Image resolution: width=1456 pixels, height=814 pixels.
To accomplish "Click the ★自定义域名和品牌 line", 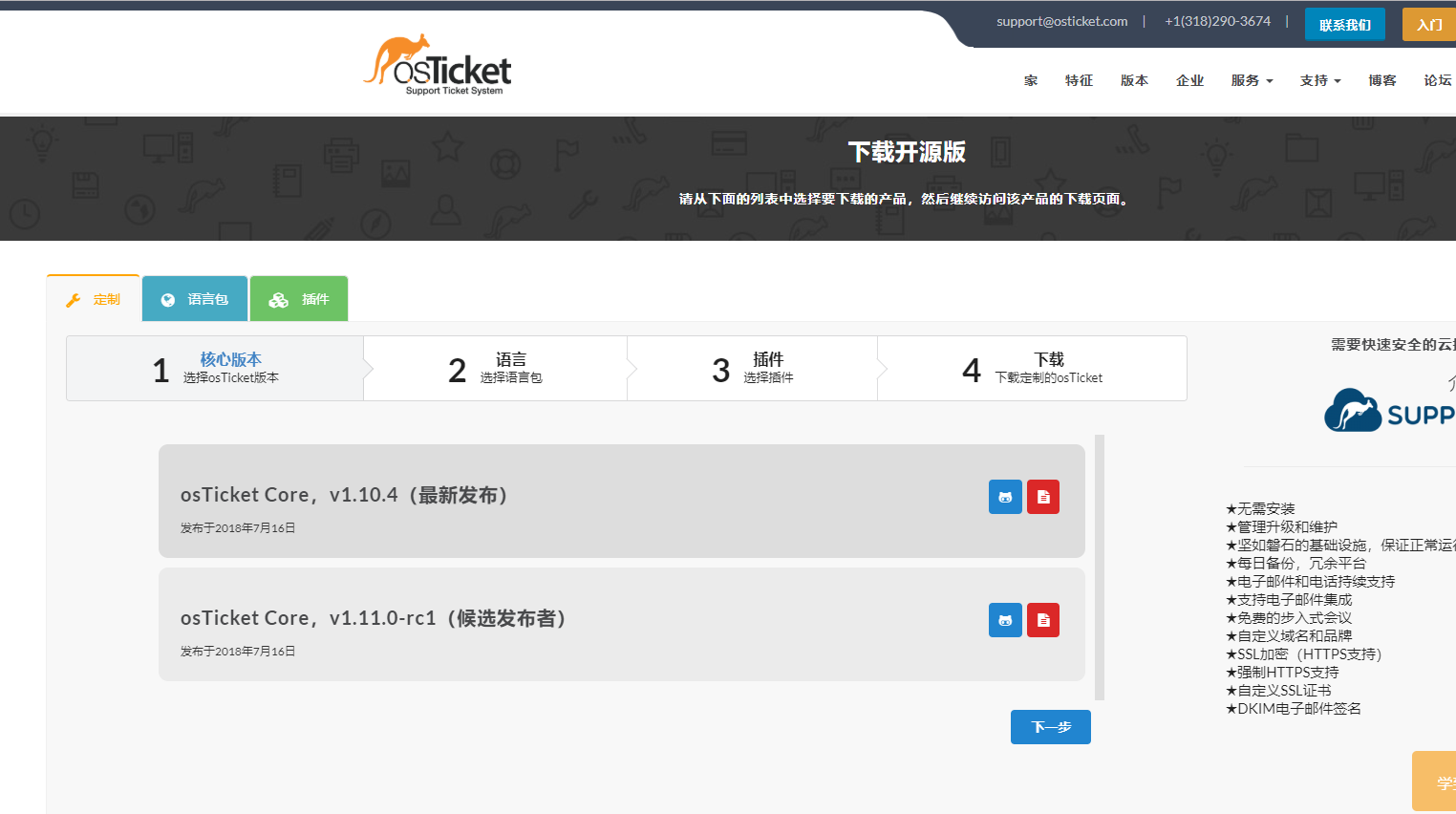I will (1289, 635).
